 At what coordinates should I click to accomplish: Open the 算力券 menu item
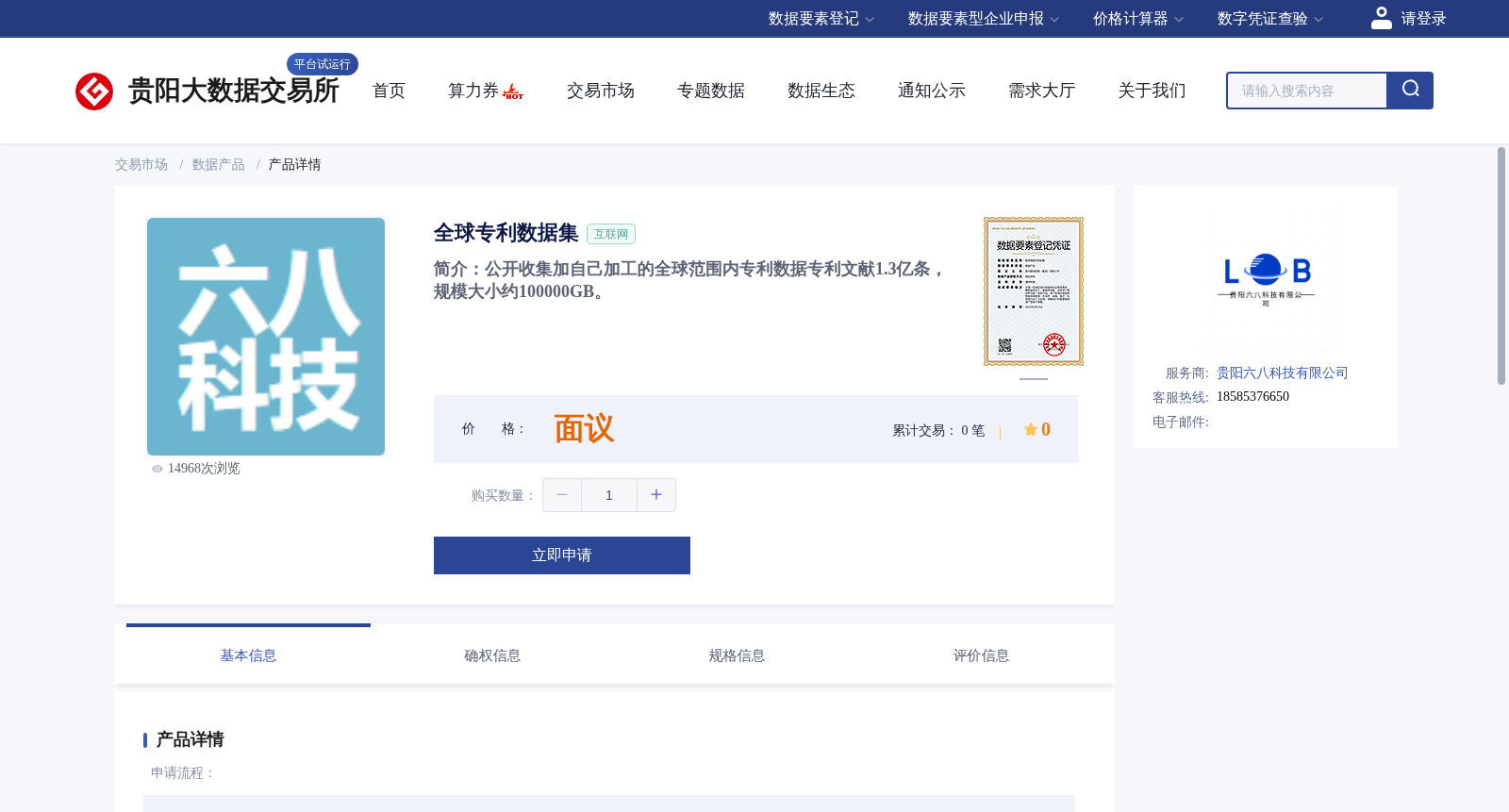click(x=473, y=91)
